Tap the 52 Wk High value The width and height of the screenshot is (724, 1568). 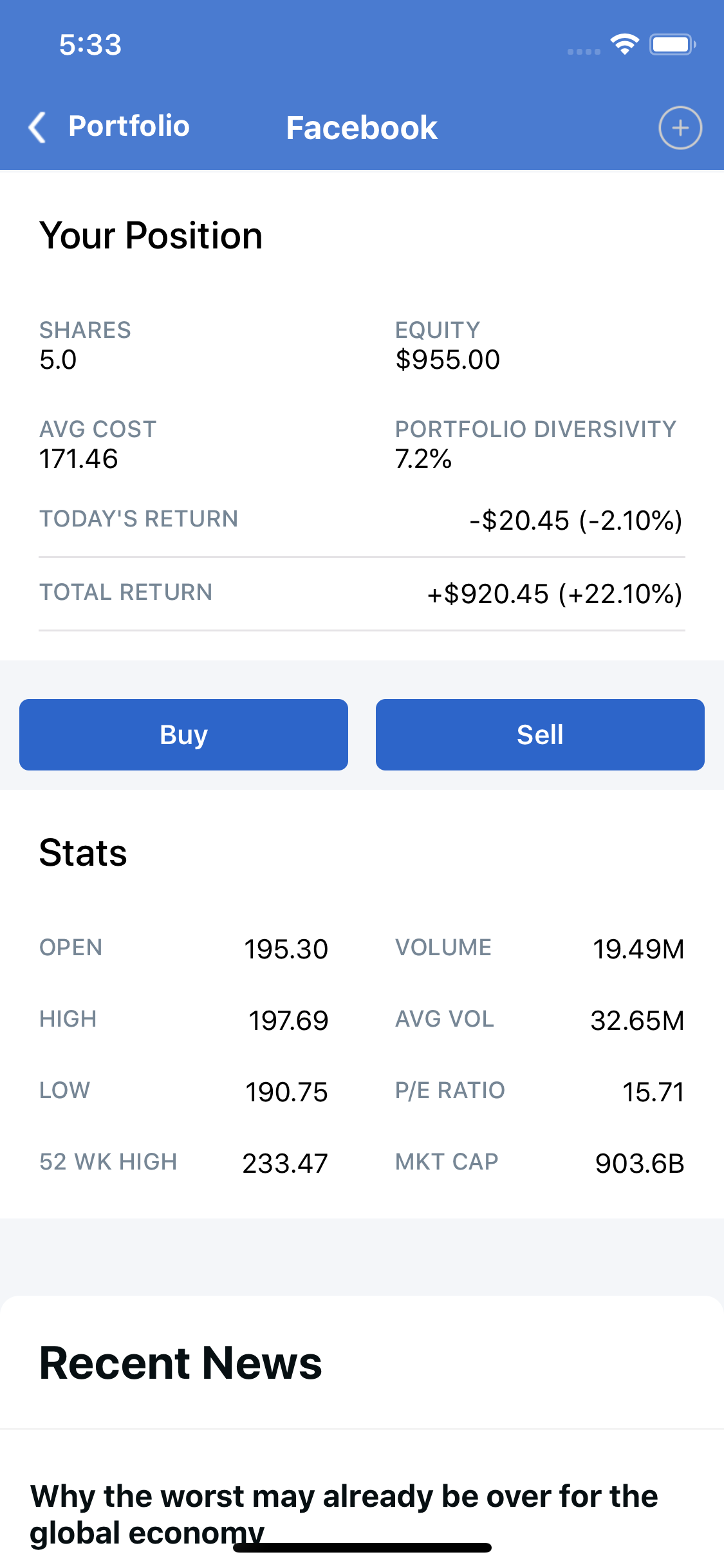[x=284, y=1163]
